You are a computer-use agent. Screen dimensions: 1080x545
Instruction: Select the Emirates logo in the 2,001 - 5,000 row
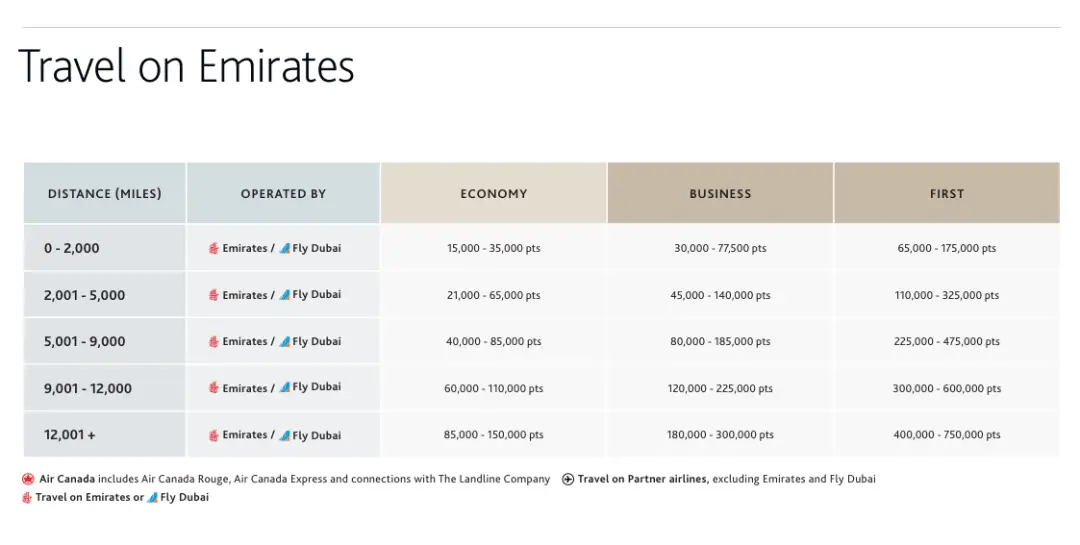point(214,295)
